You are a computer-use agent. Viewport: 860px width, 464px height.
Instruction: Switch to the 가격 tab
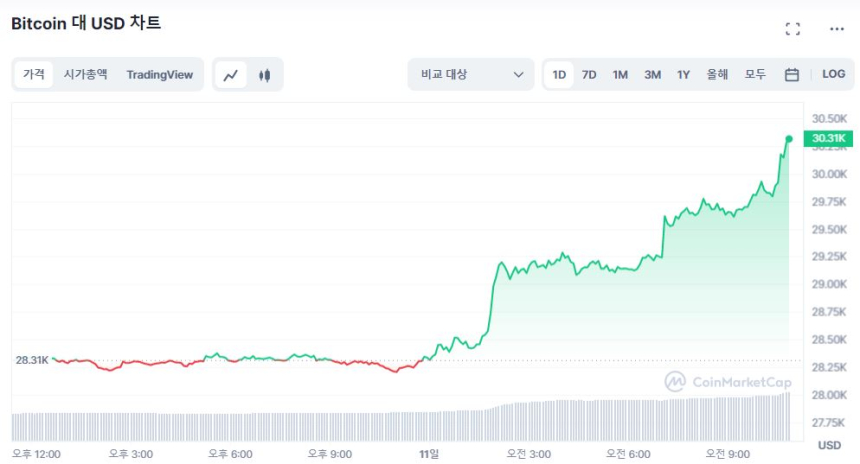pyautogui.click(x=34, y=75)
